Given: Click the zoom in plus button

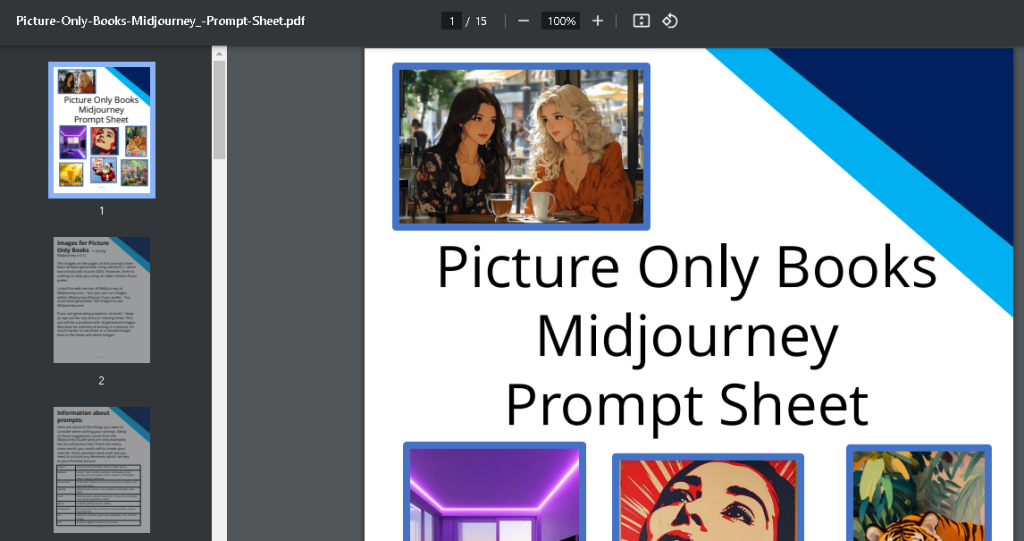Looking at the screenshot, I should click(597, 21).
